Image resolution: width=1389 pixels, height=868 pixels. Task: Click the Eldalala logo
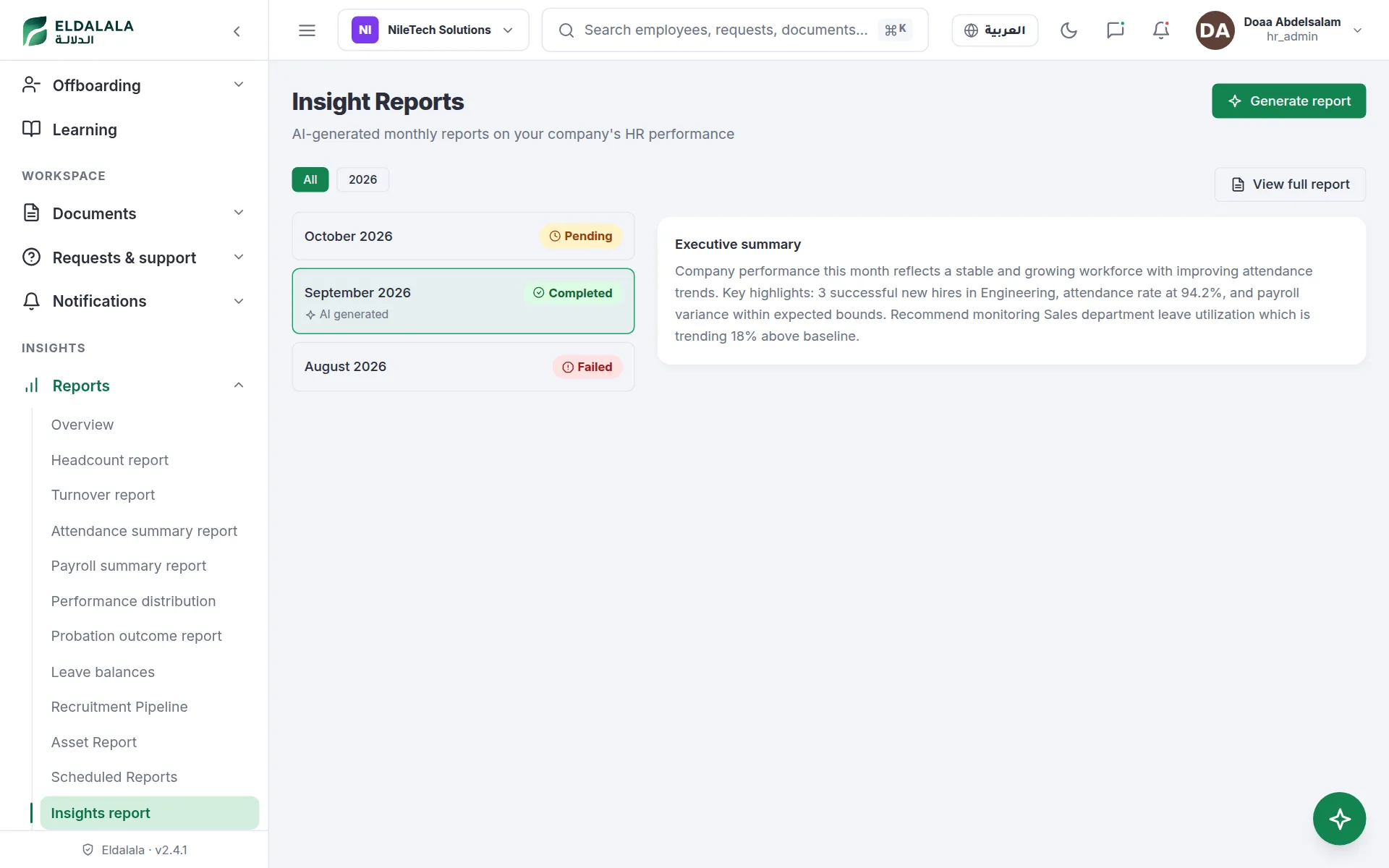click(x=78, y=31)
